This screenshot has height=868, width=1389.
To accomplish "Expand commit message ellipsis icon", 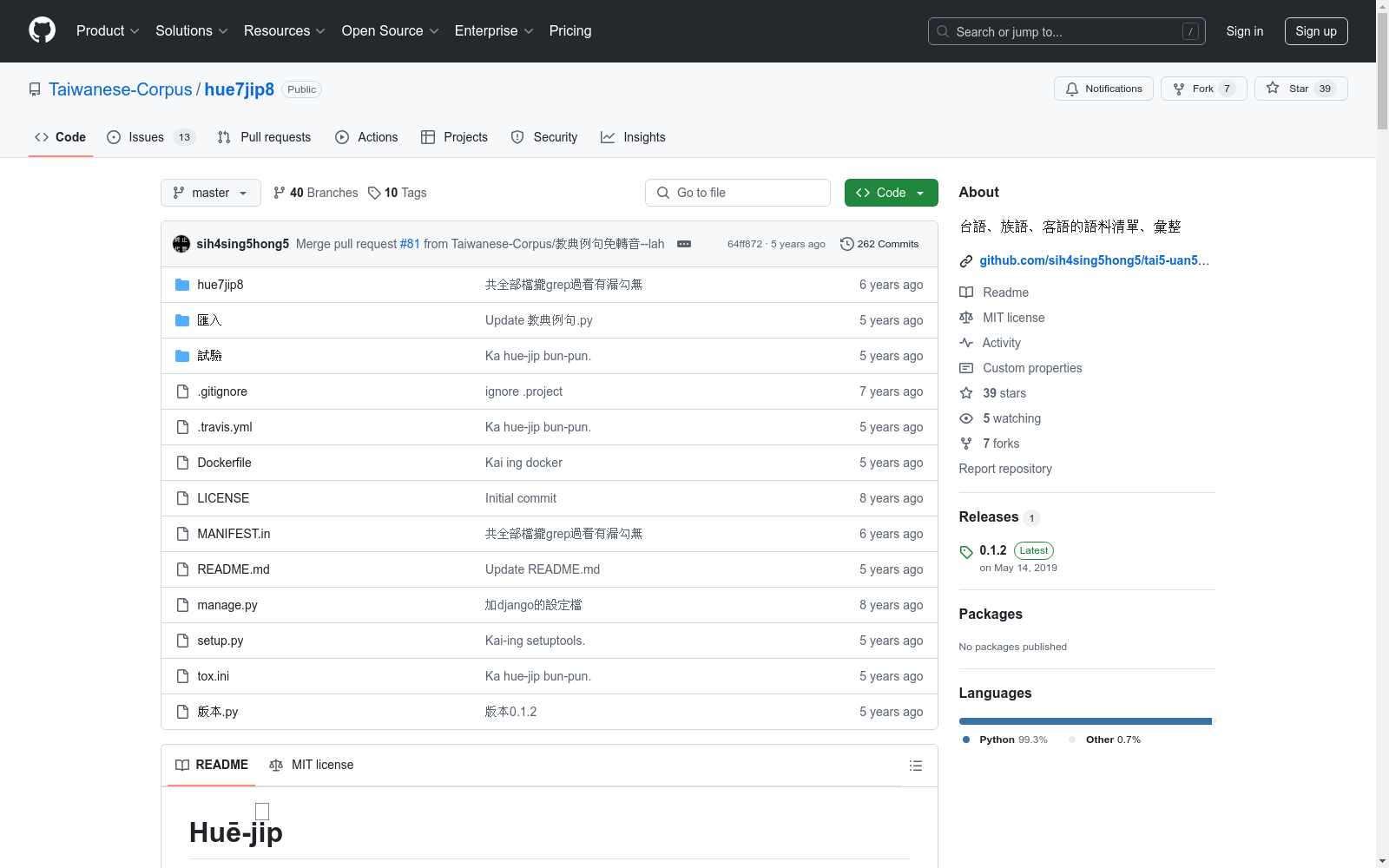I will (684, 244).
